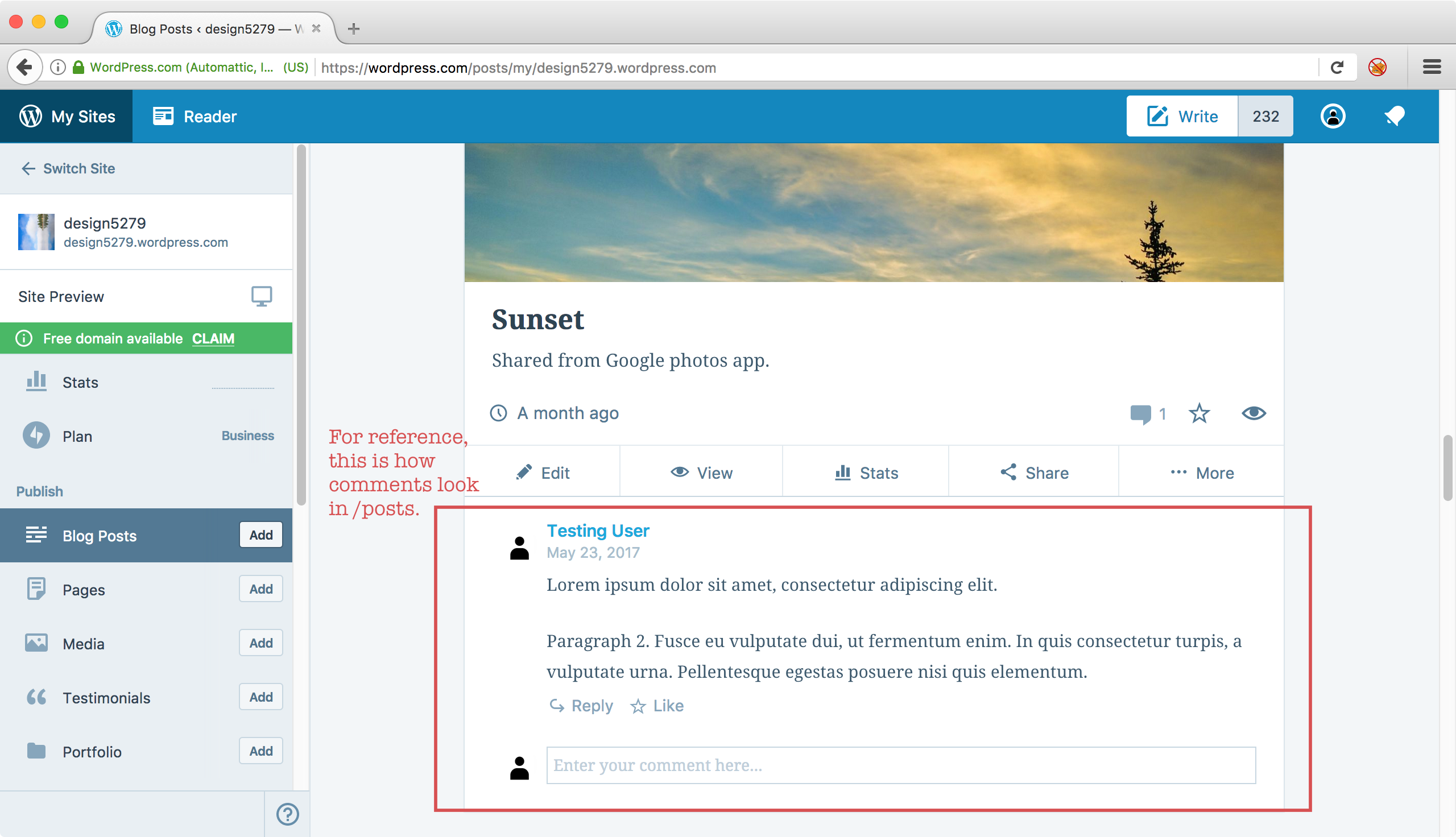Click the comment input field
1456x837 pixels.
coord(901,765)
